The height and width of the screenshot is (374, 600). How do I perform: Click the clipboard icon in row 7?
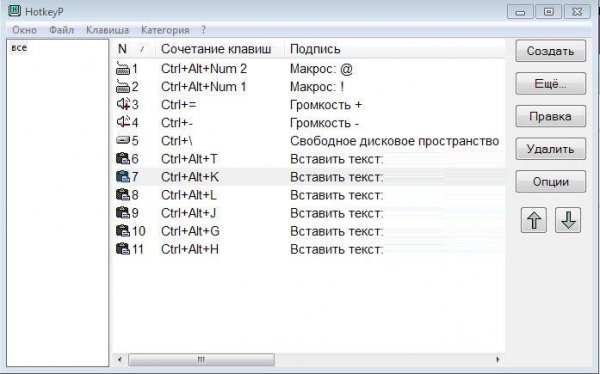pos(123,176)
